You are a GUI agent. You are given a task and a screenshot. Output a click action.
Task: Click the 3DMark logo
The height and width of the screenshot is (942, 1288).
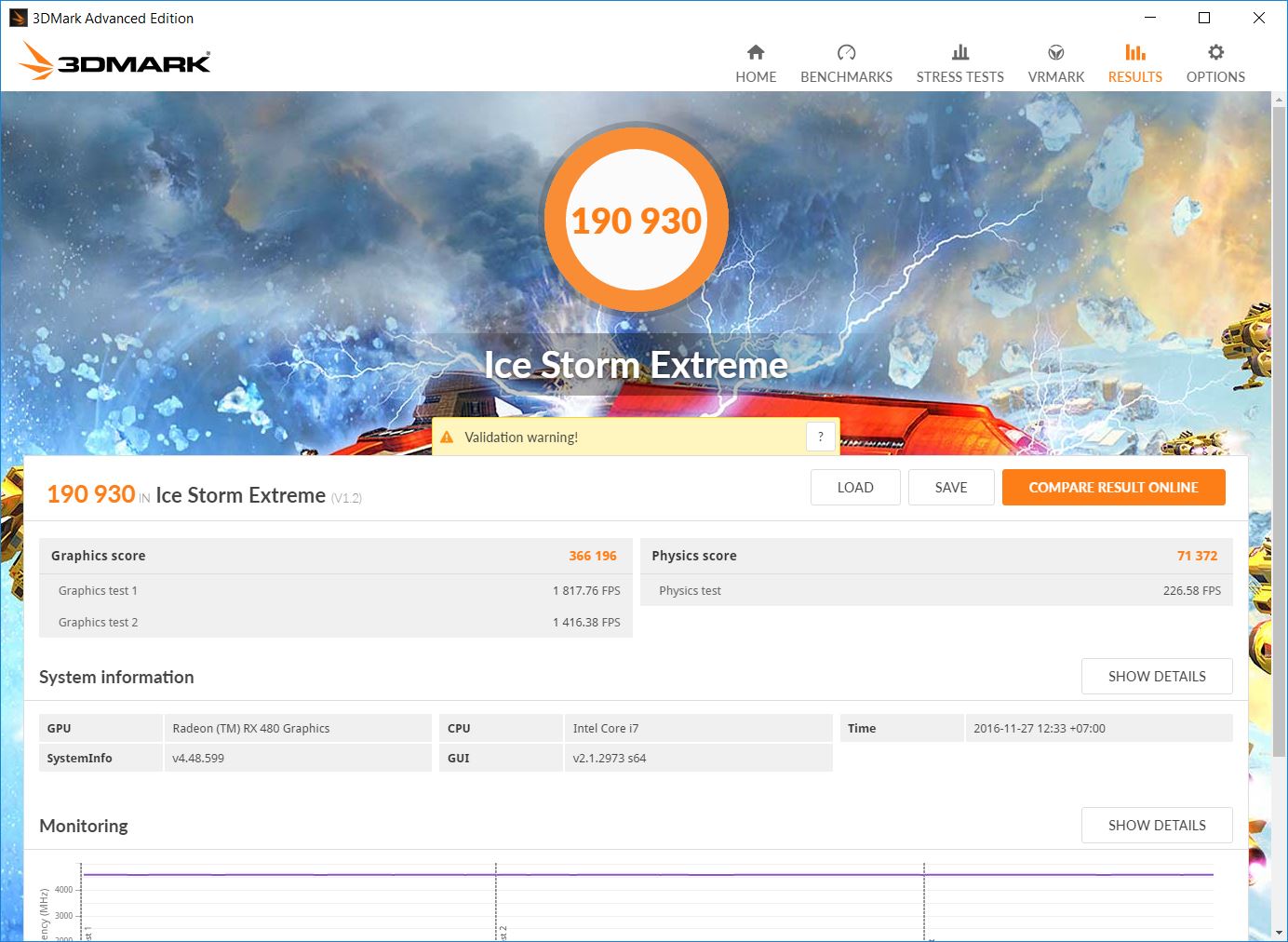pos(115,61)
